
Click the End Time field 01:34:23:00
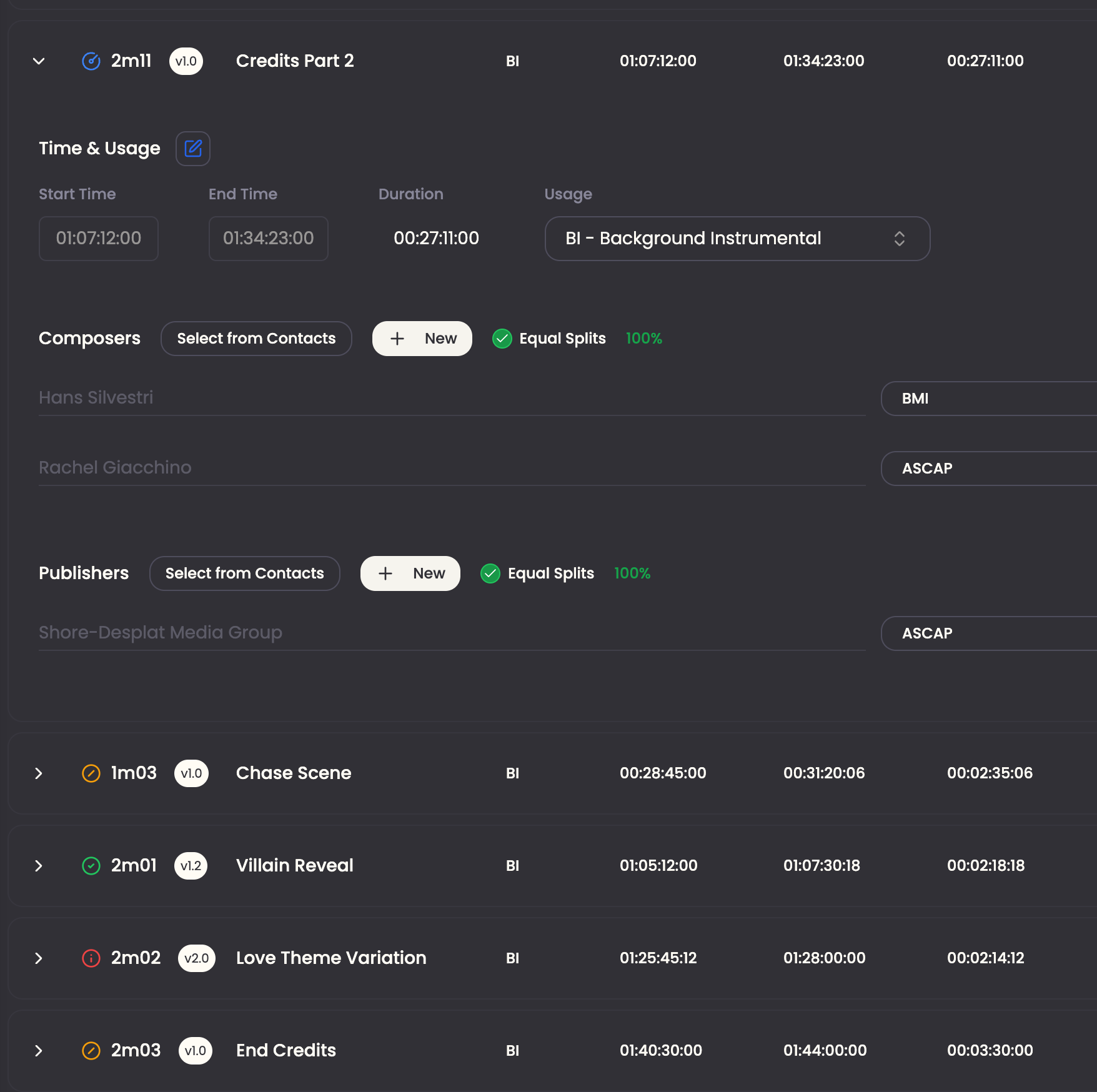pyautogui.click(x=269, y=239)
